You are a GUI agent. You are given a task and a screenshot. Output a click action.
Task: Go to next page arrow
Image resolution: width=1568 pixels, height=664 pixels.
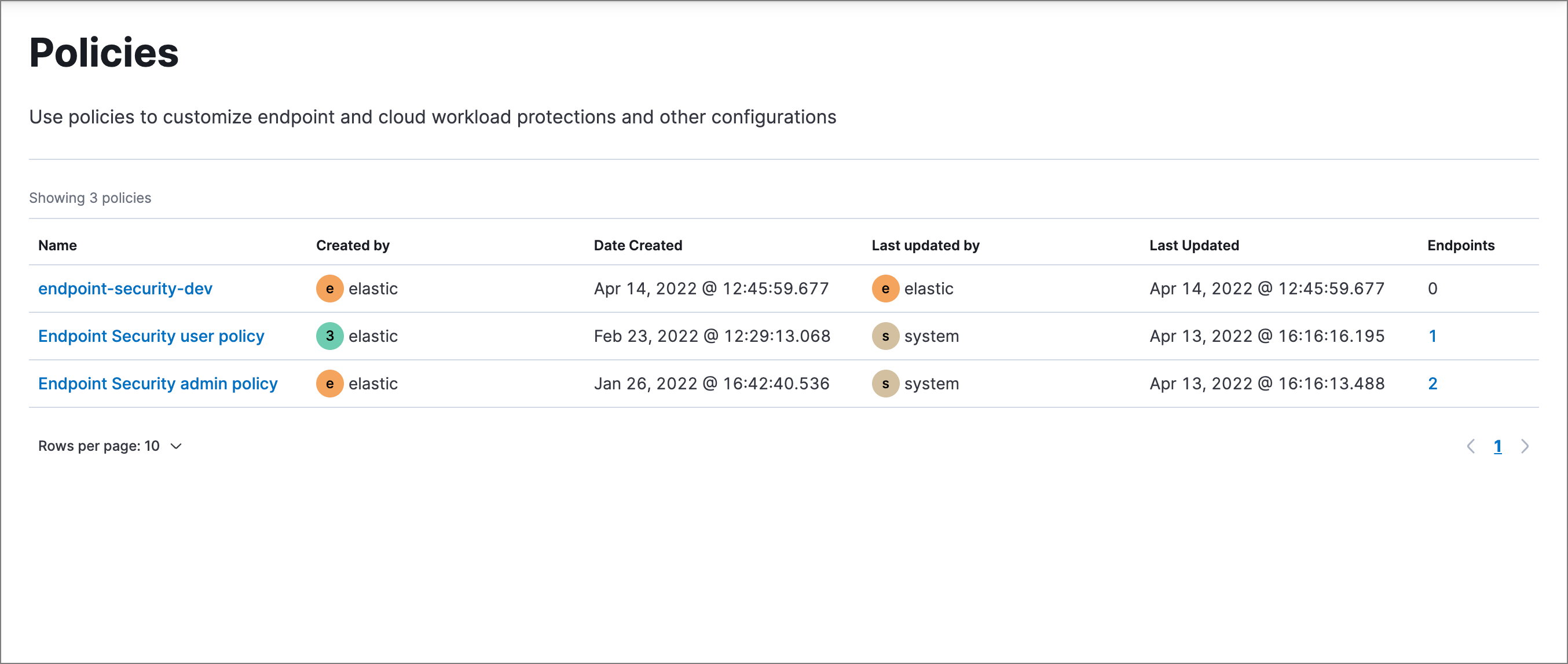(x=1525, y=447)
